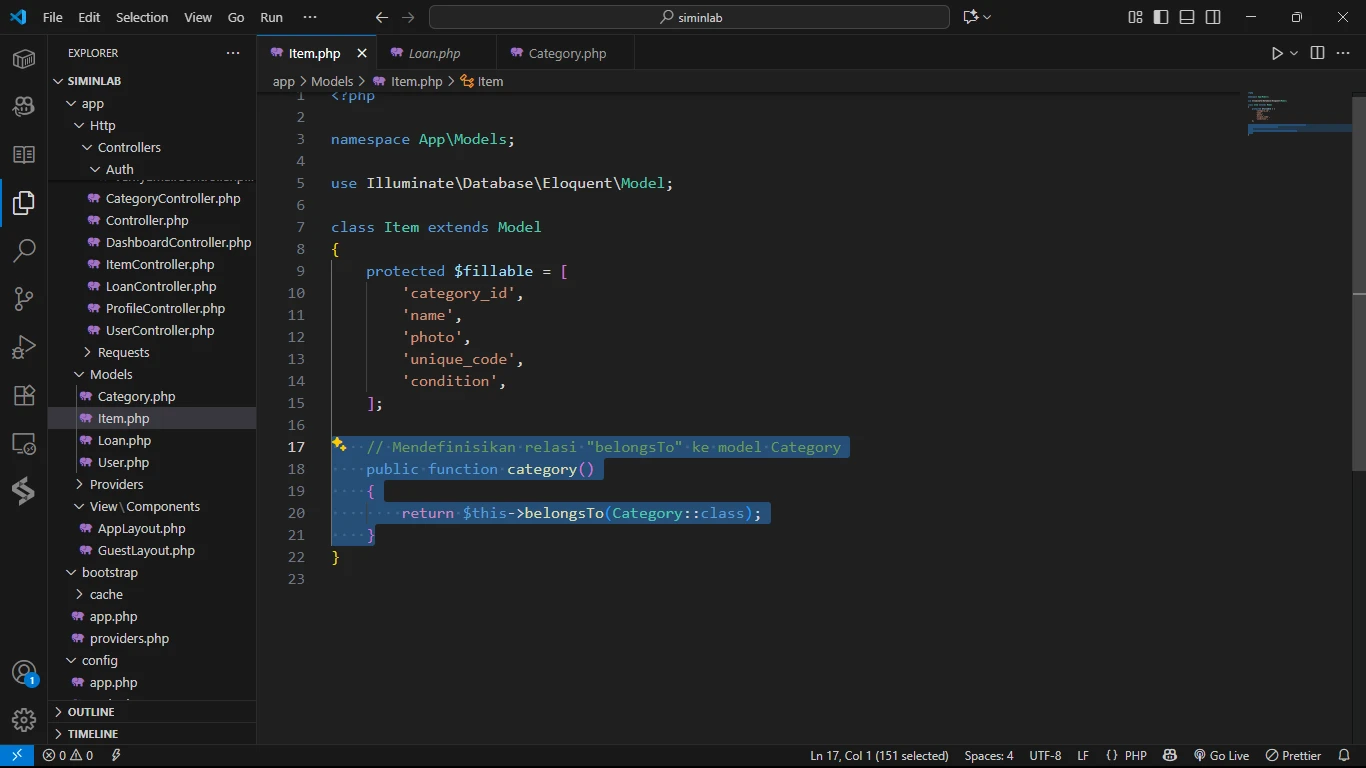
Task: Toggle the Primary Side Bar layout button
Action: pos(1161,17)
